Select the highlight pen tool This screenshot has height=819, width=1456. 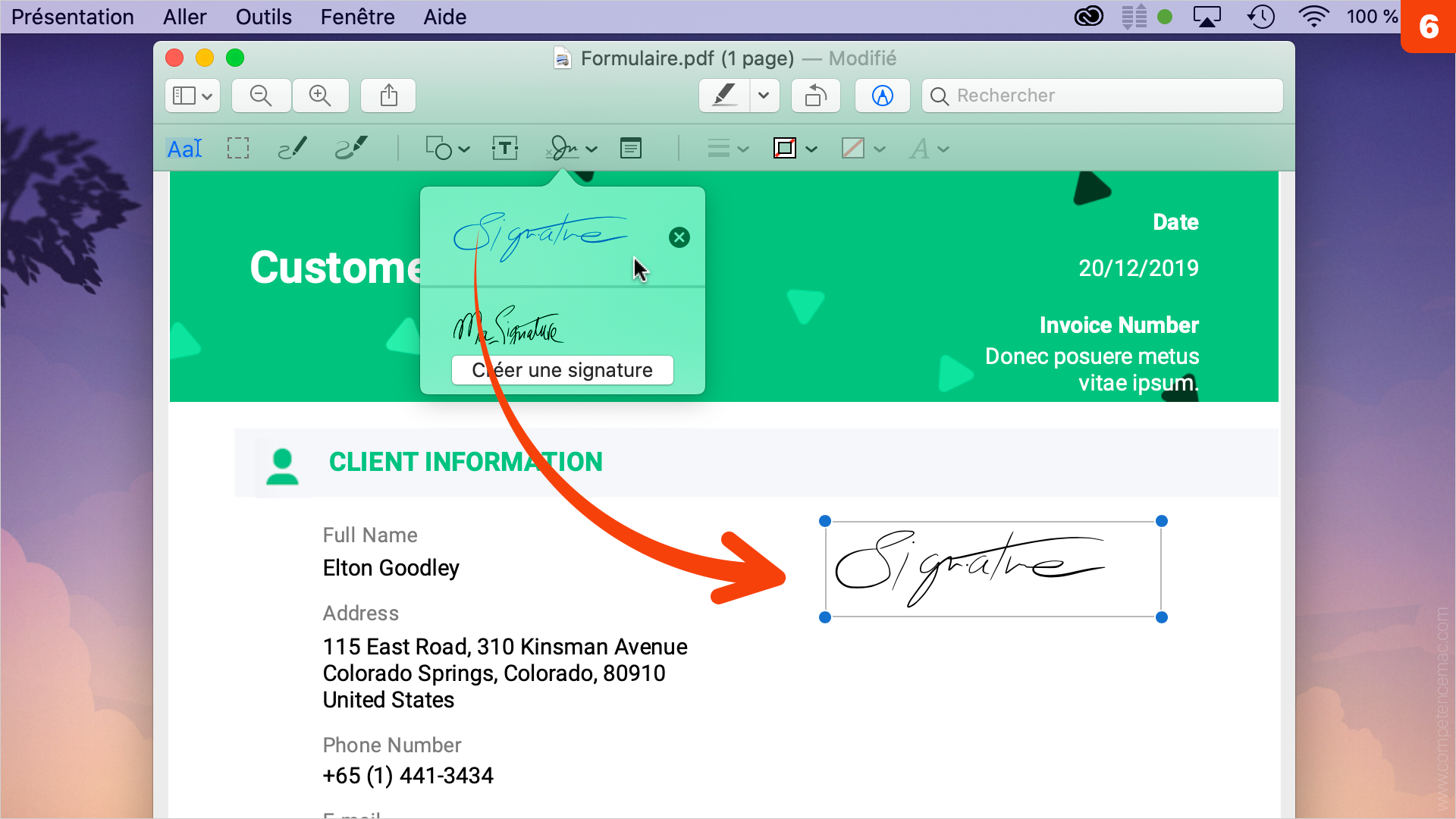724,96
